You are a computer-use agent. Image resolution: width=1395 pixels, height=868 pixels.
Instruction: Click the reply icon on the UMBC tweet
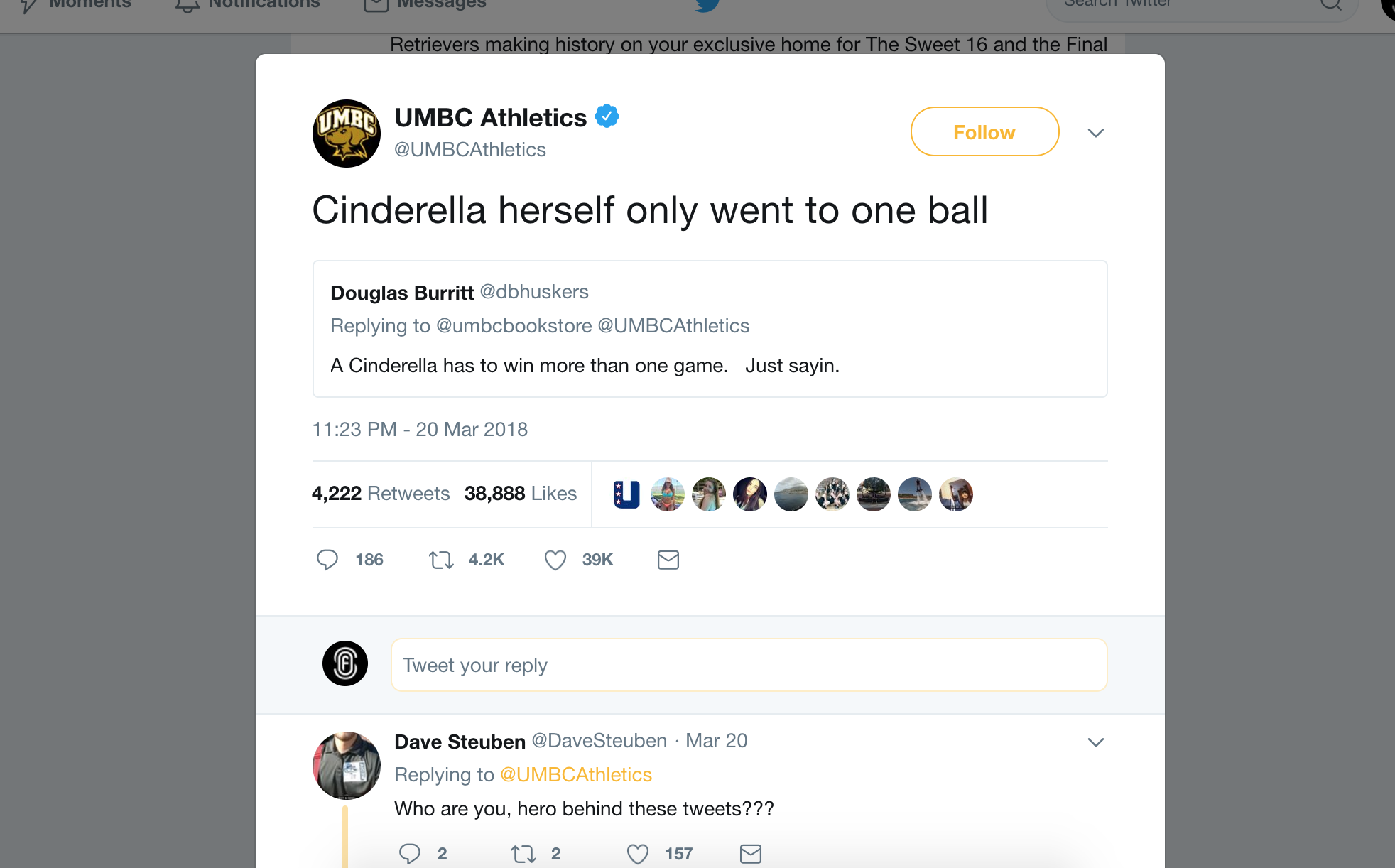coord(327,560)
